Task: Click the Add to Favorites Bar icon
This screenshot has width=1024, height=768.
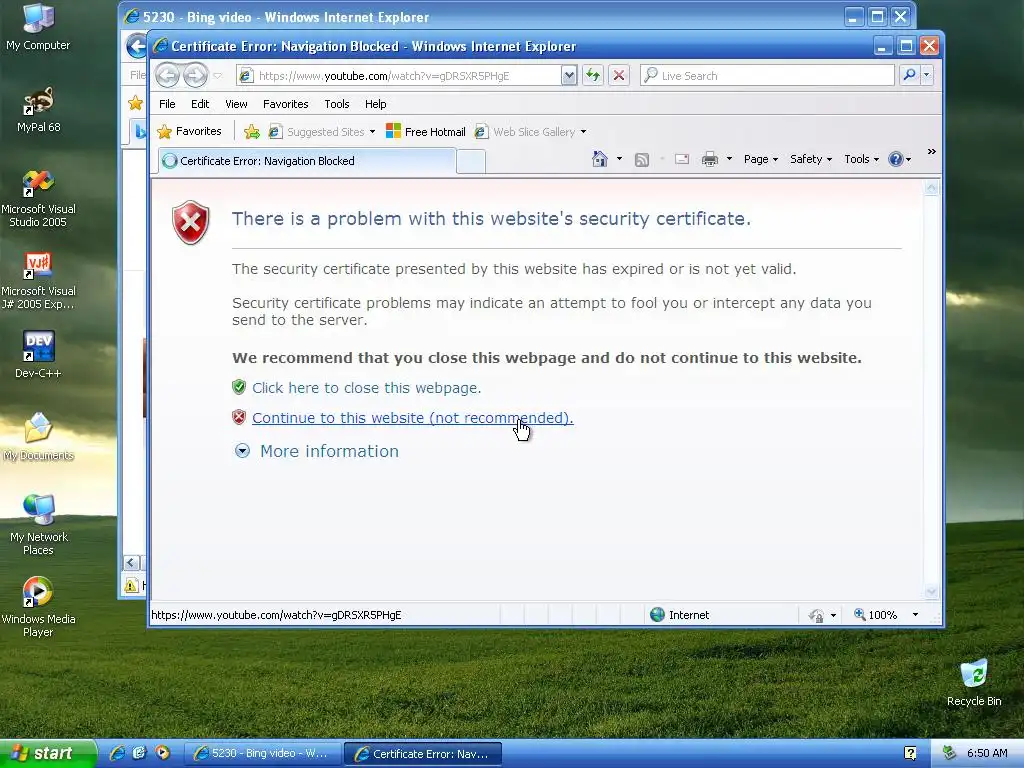Action: click(251, 132)
